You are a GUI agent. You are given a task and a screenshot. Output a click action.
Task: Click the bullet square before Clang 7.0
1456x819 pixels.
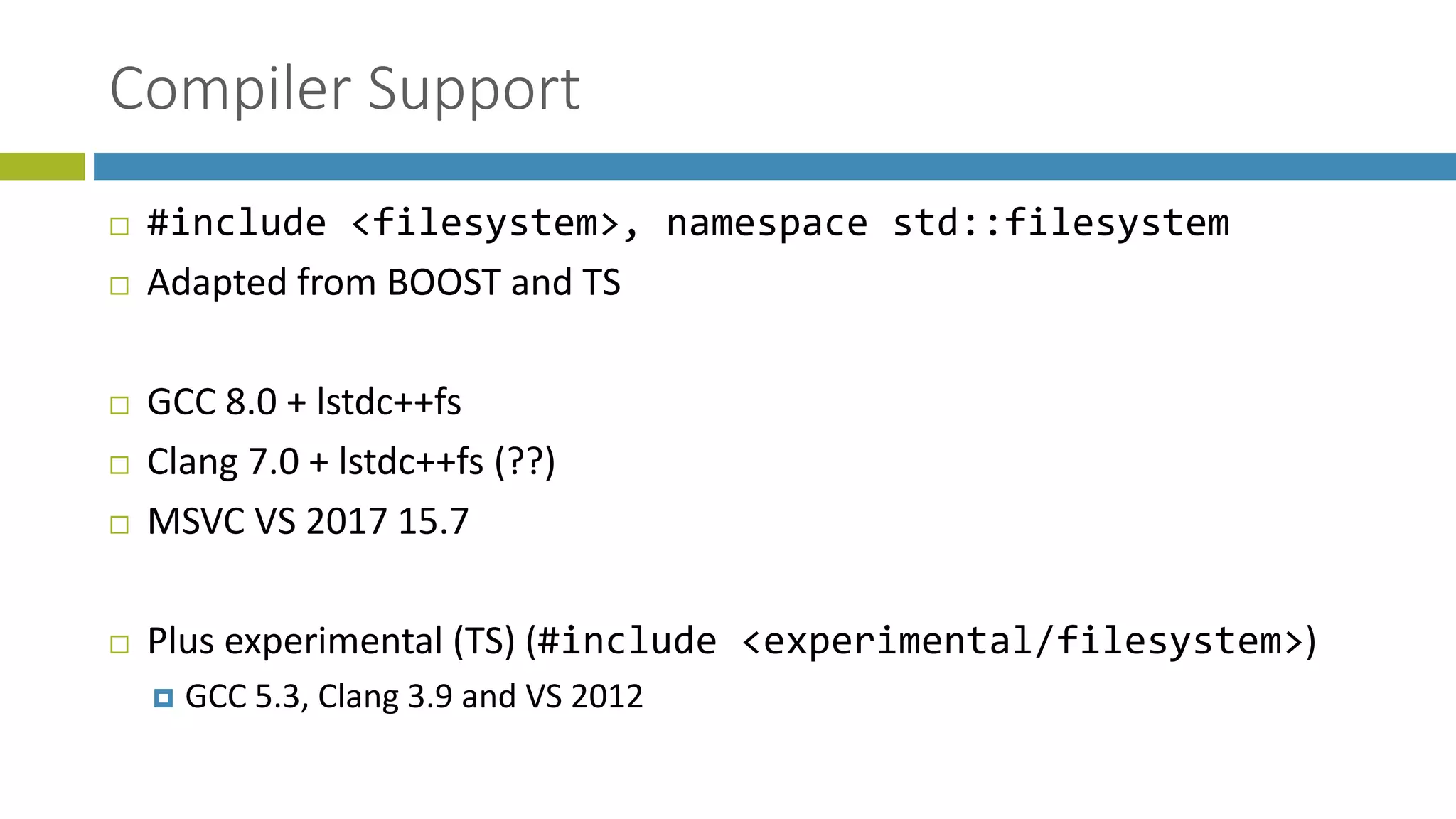point(119,465)
